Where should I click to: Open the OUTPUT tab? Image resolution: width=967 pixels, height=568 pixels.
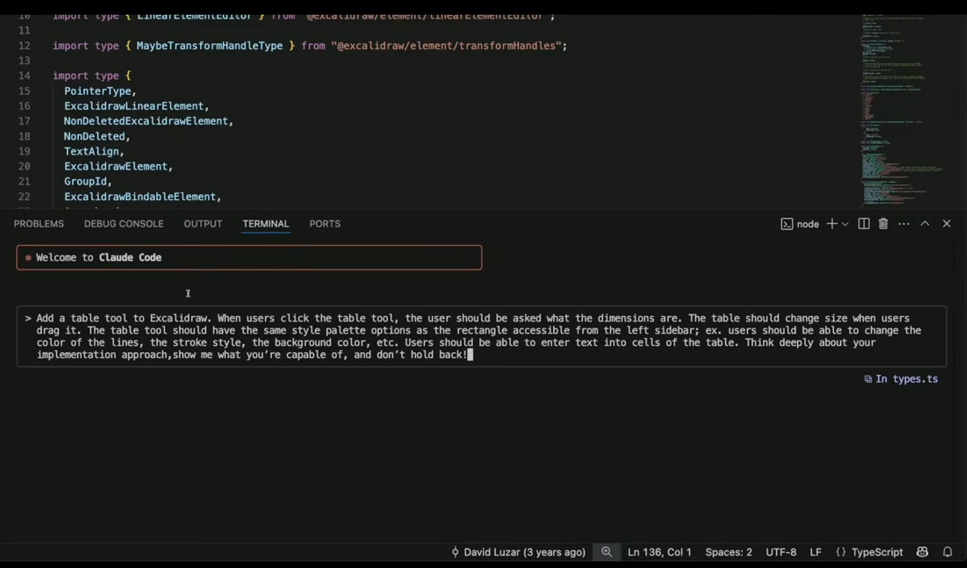click(x=203, y=224)
